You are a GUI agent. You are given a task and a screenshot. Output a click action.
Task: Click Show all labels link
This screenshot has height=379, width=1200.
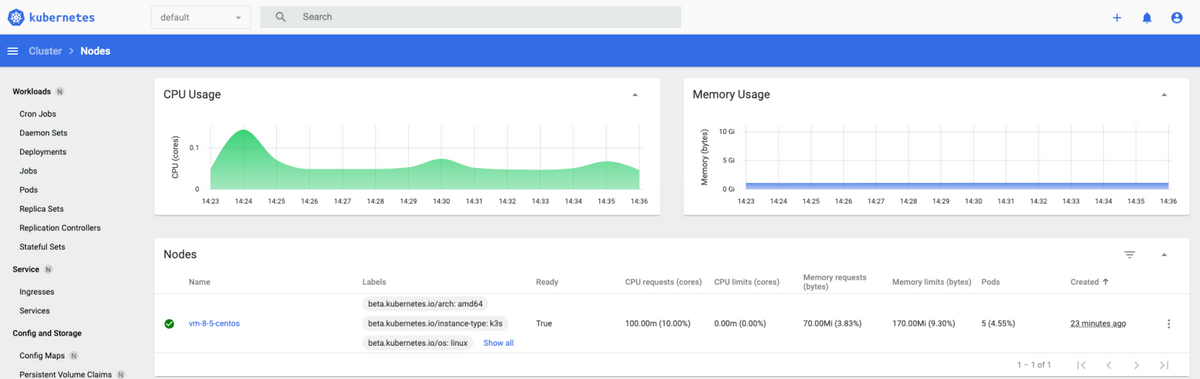coord(498,343)
